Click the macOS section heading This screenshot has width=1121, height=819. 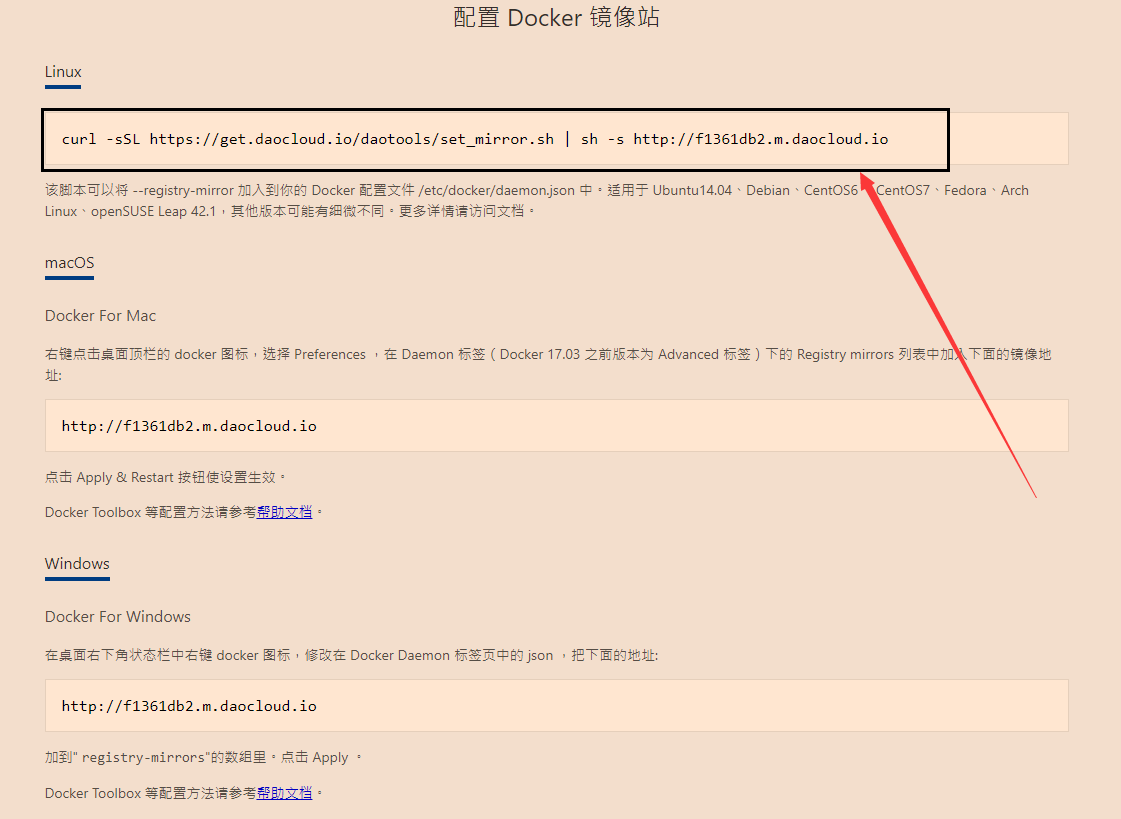pos(69,263)
